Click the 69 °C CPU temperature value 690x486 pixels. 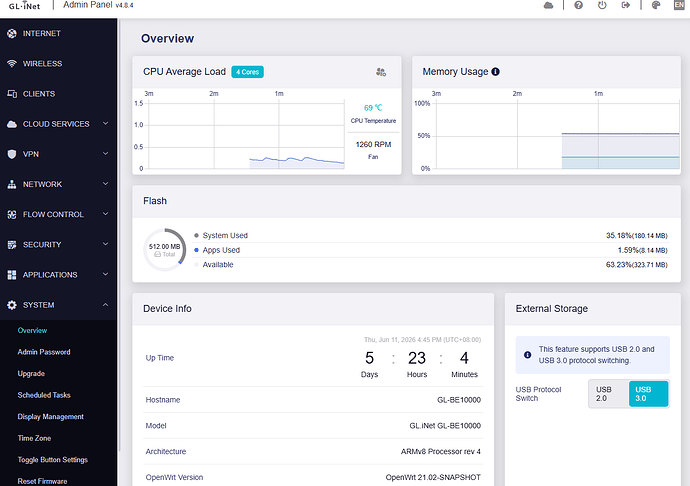(x=373, y=108)
